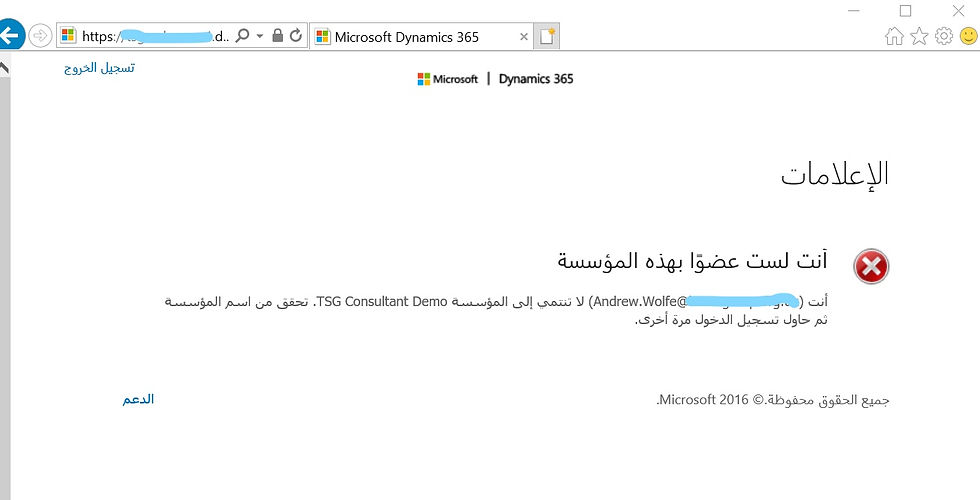Screen dimensions: 980x500
Task: Click the smiley feedback icon
Action: [968, 36]
